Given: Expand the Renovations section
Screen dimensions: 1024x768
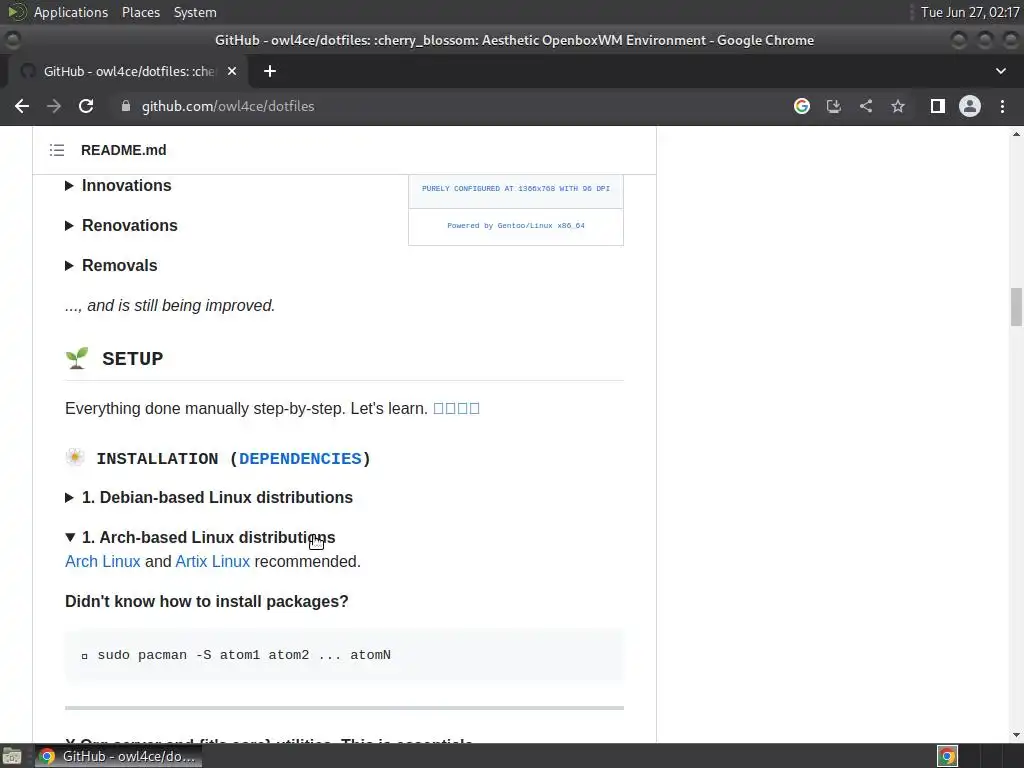Looking at the screenshot, I should [x=121, y=225].
